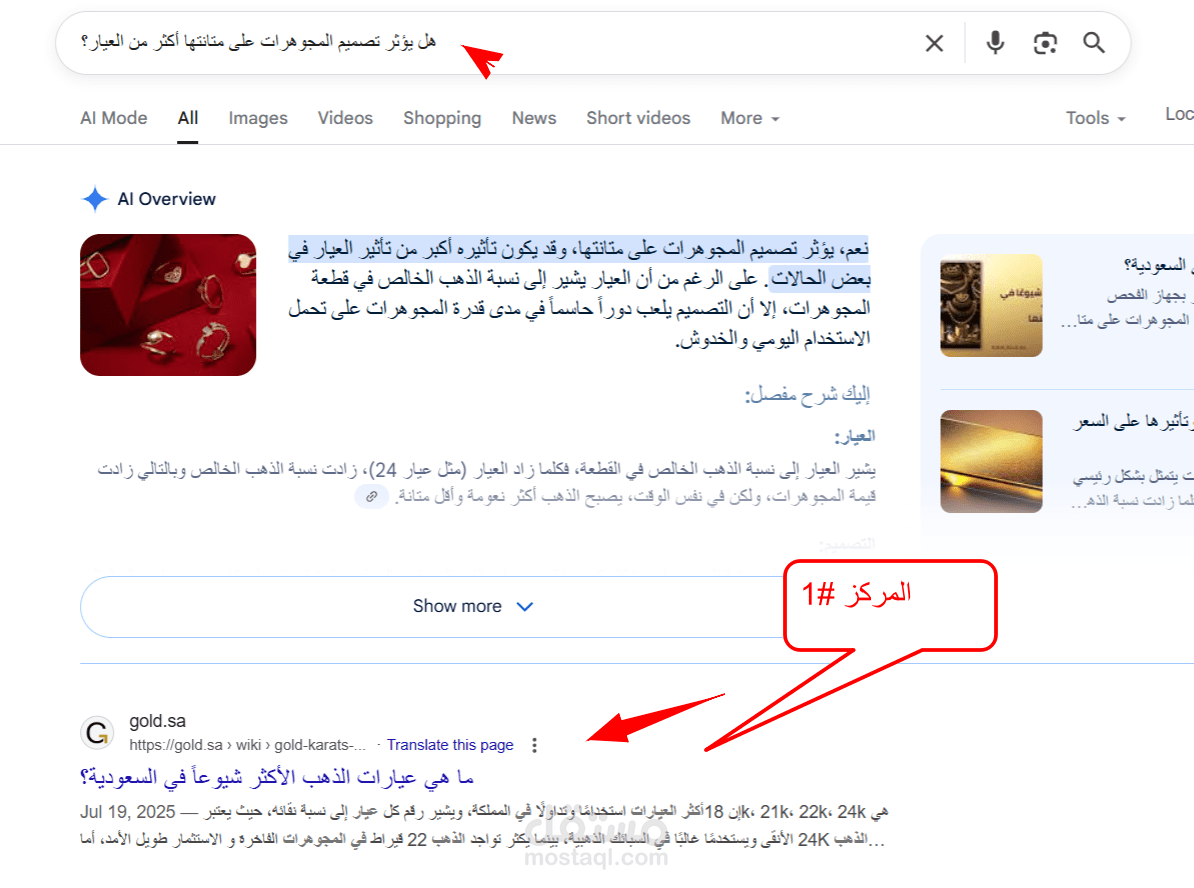Expand AI Overview with Show more
The width and height of the screenshot is (1194, 888).
pos(472,606)
